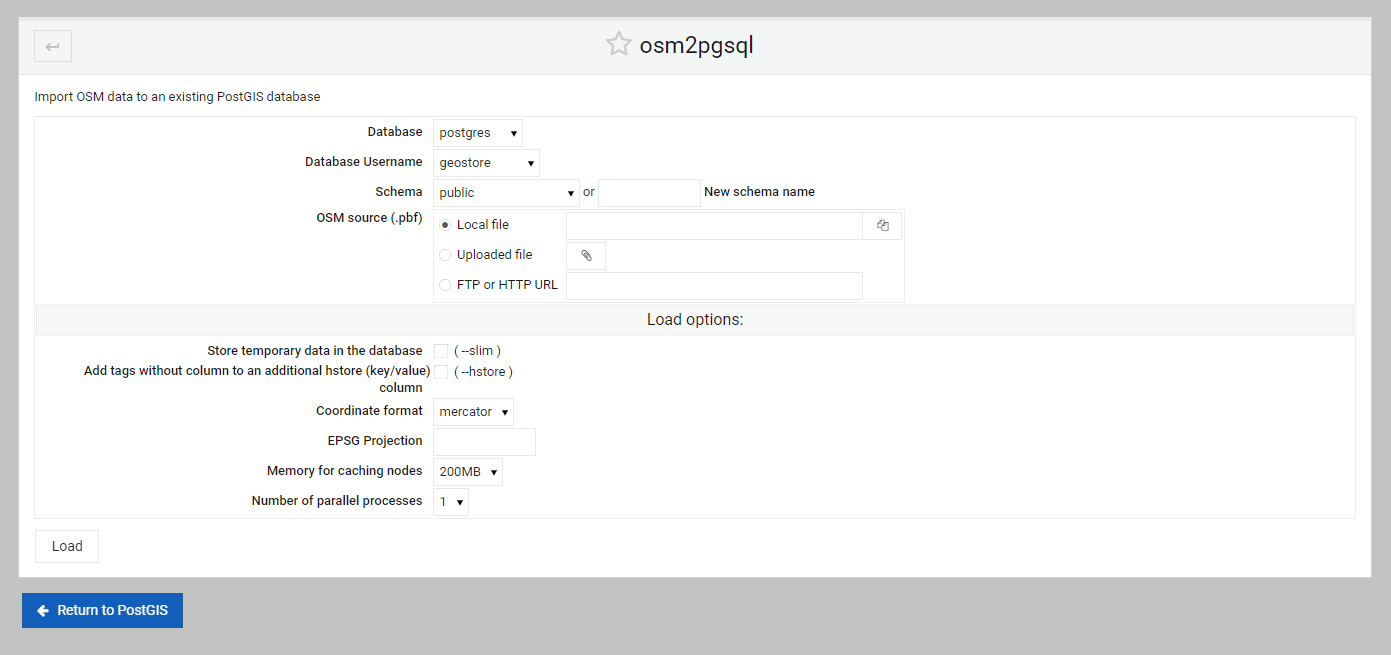Open the Memory for caching nodes dropdown

(468, 472)
